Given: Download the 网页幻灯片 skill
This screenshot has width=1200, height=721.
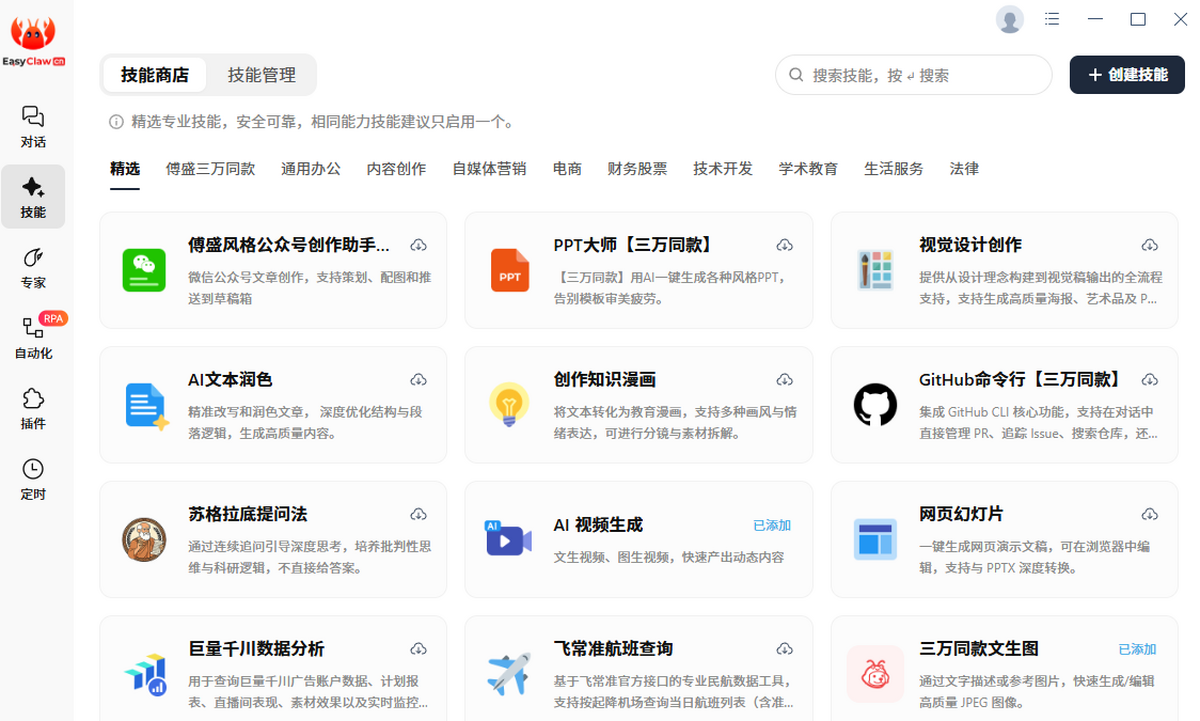Looking at the screenshot, I should [x=1150, y=514].
